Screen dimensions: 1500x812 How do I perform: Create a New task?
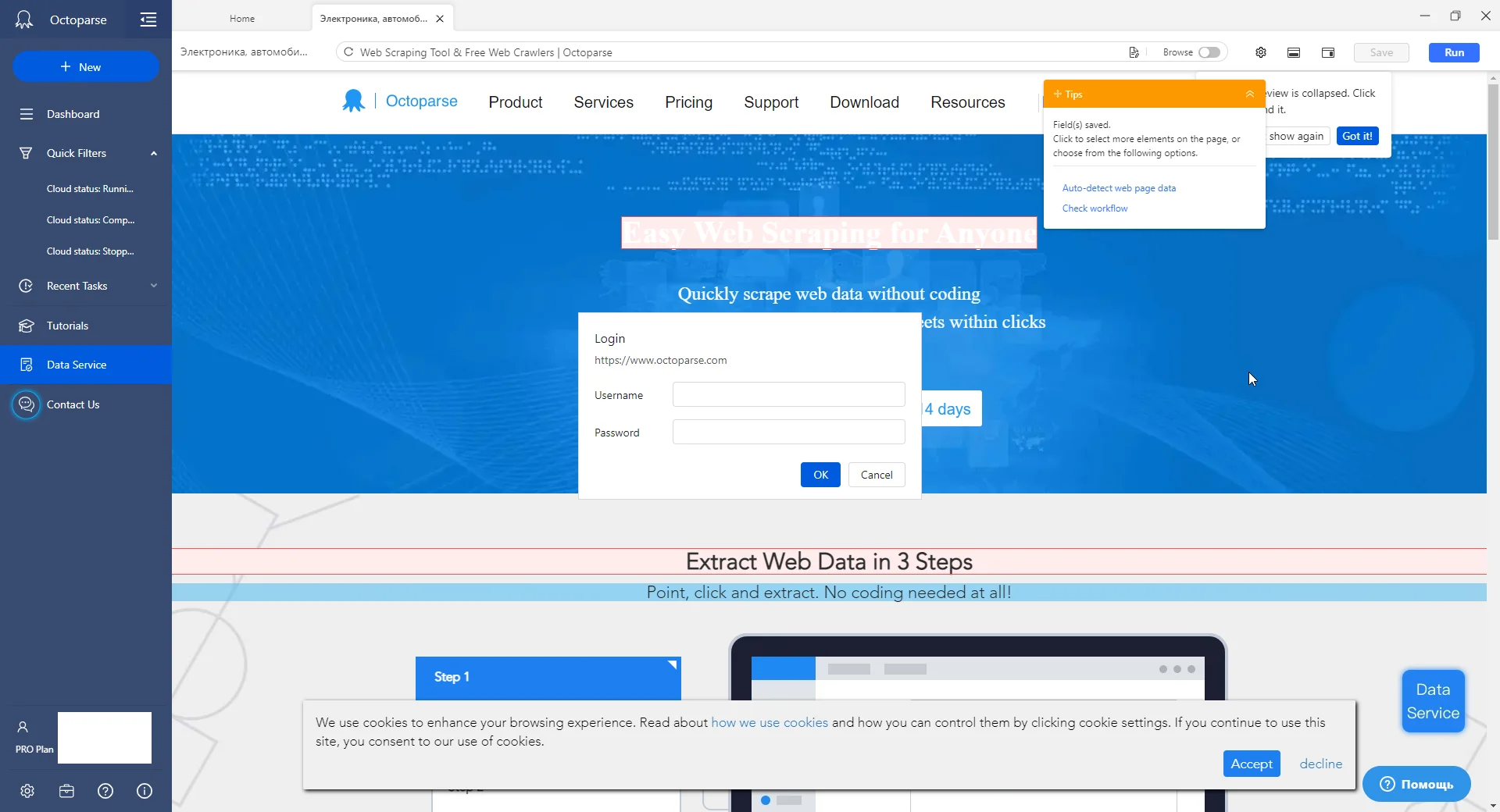86,67
